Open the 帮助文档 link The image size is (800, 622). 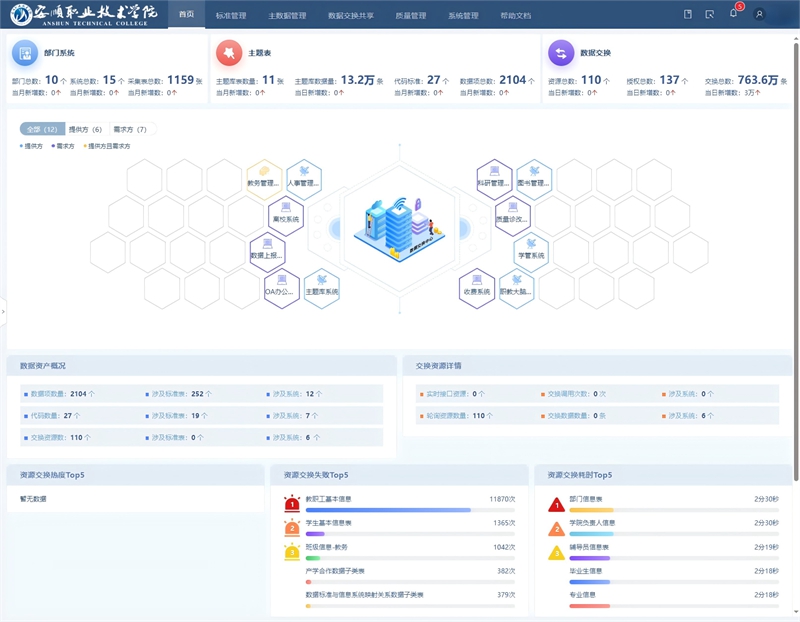coord(515,15)
